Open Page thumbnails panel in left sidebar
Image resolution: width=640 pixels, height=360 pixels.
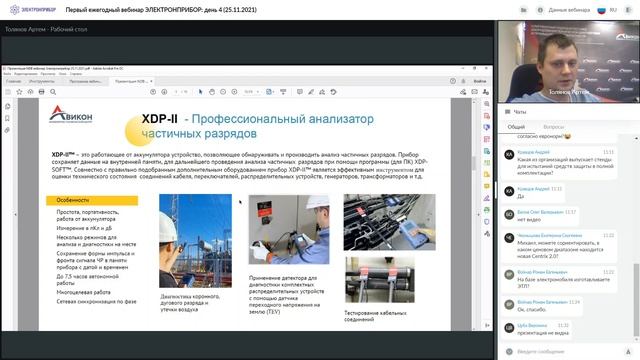[8, 107]
